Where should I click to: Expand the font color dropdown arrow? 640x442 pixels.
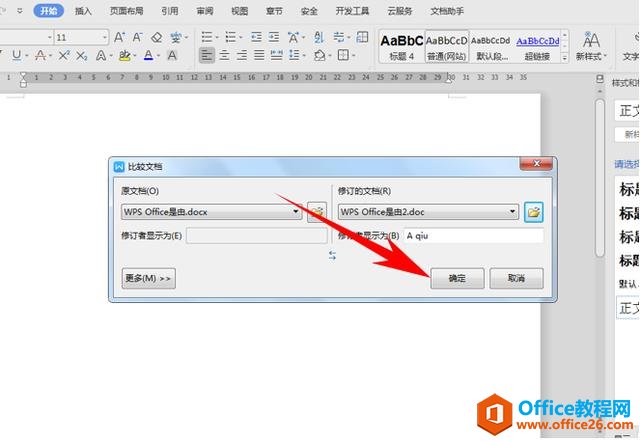(x=158, y=56)
